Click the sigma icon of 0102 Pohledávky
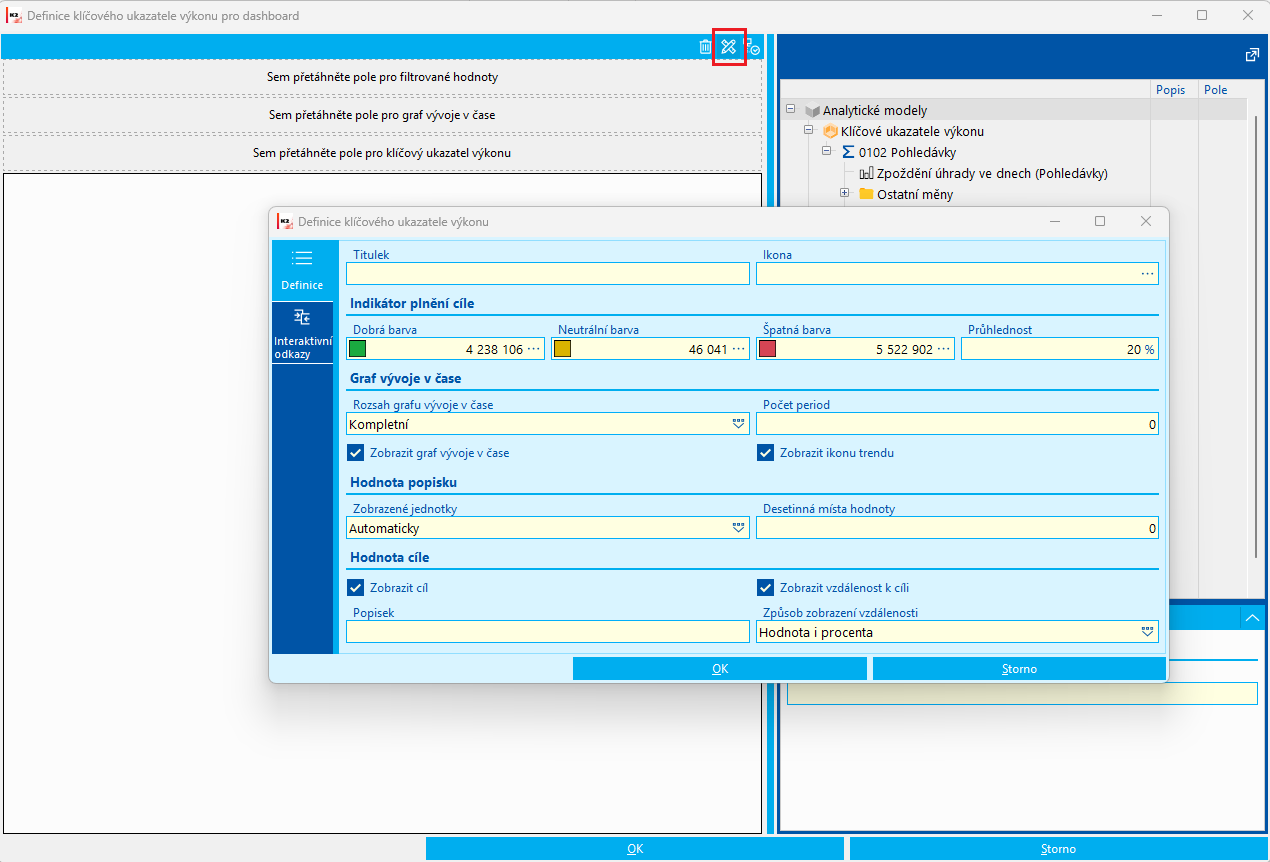This screenshot has width=1270, height=862. pos(848,152)
